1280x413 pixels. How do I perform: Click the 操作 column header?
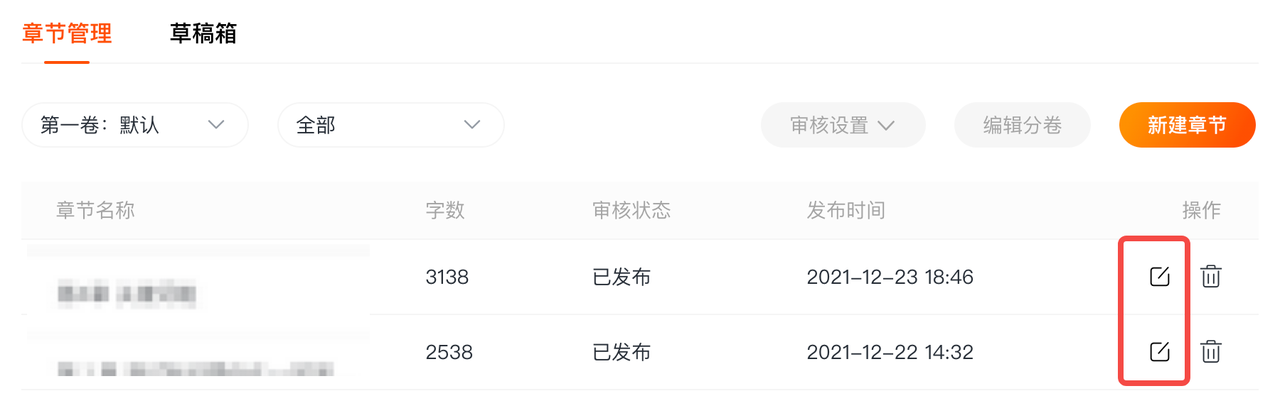1201,211
